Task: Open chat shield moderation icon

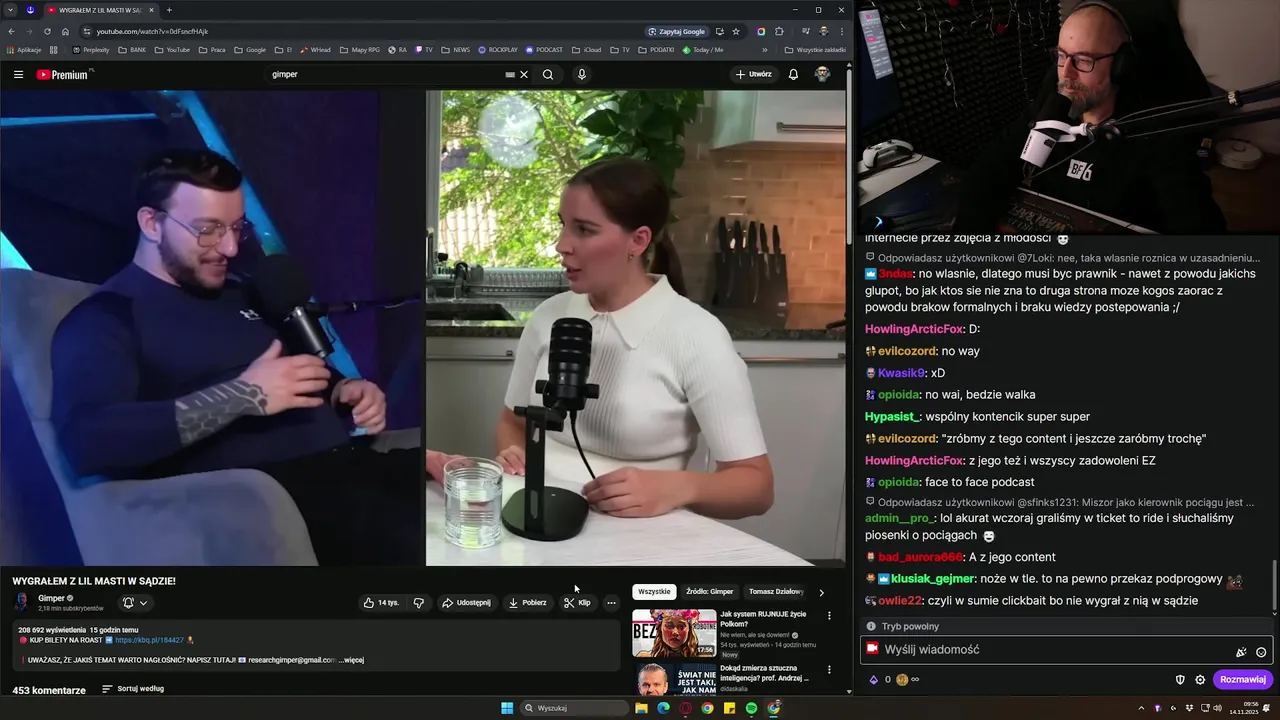Action: click(x=1180, y=680)
